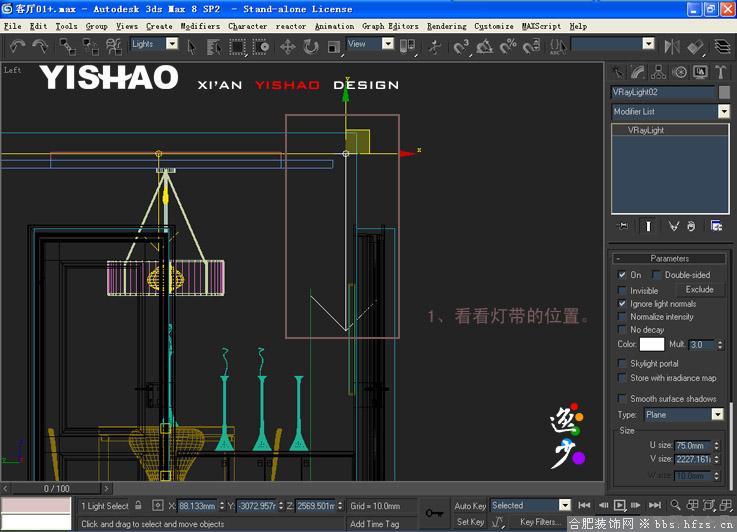Screen dimensions: 737x532
Task: Toggle the Spinner Snap icon
Action: click(532, 47)
